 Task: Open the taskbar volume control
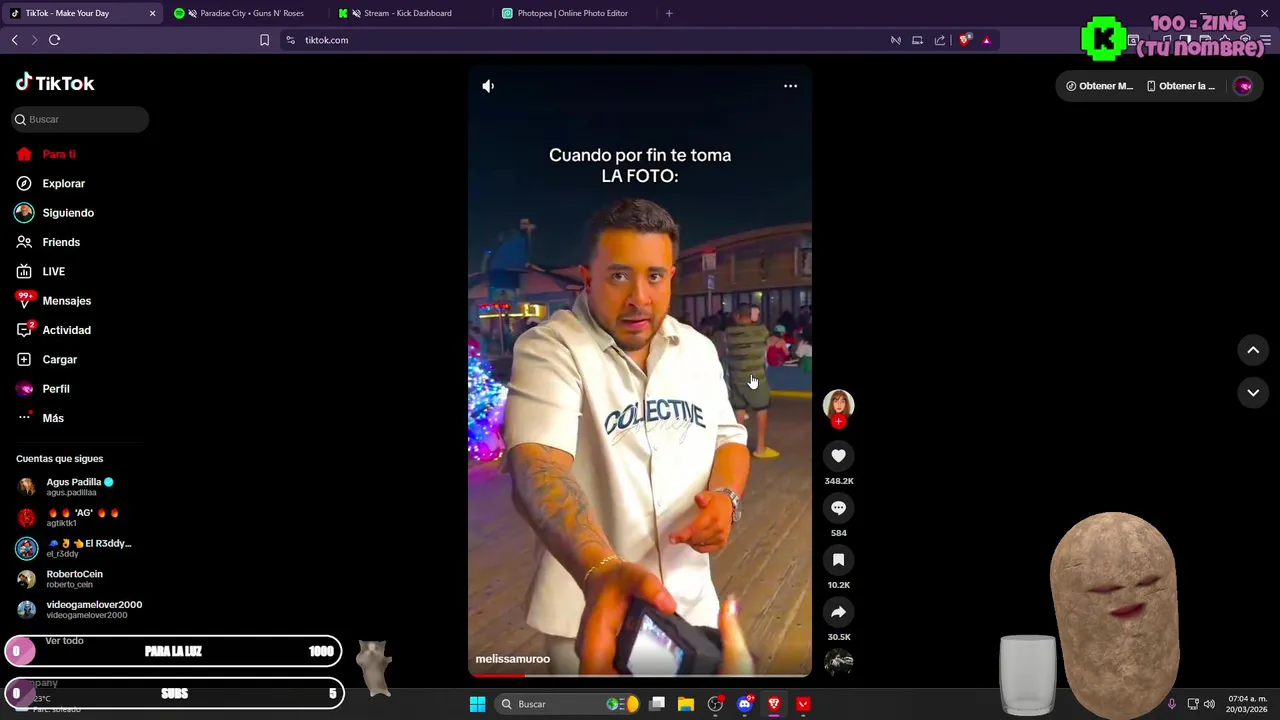click(x=1209, y=704)
